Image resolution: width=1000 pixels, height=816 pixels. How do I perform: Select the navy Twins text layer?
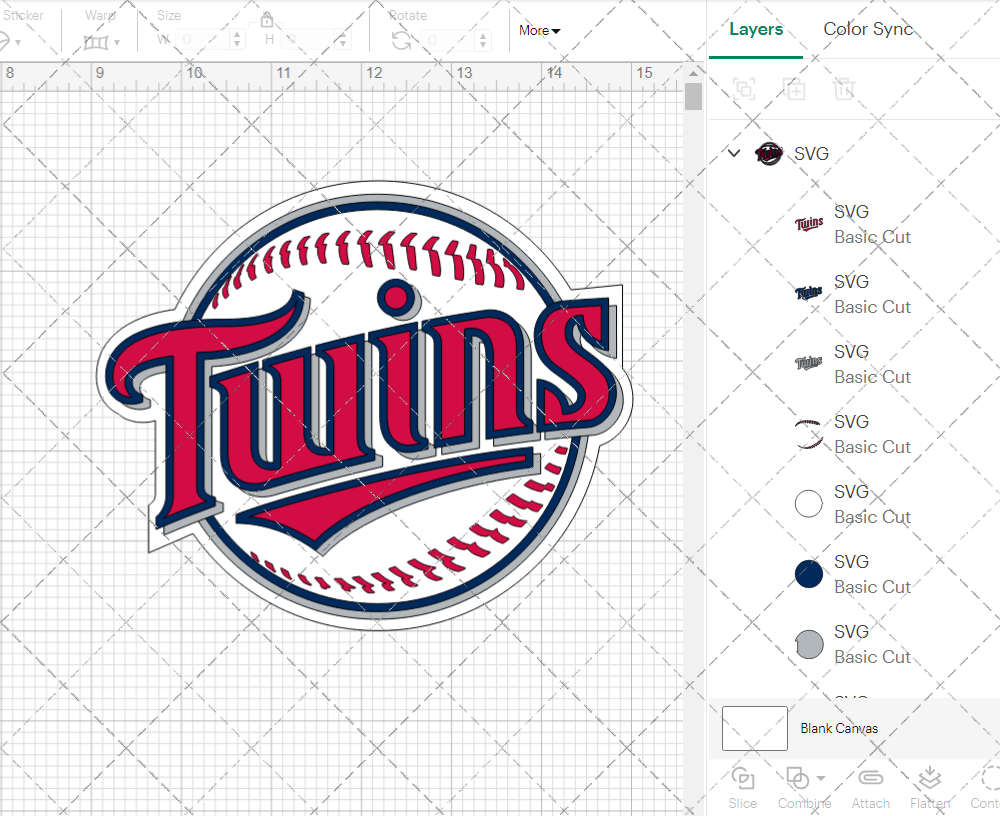(x=853, y=294)
